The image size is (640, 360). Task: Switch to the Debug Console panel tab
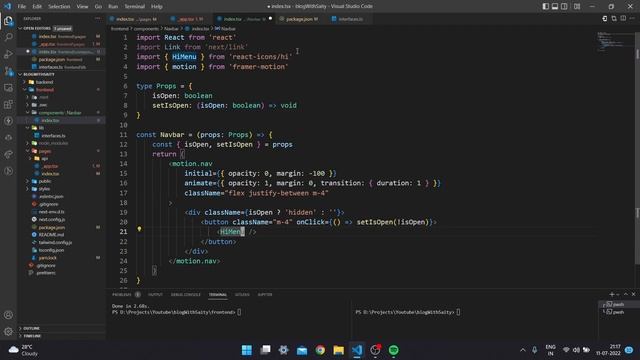click(186, 294)
